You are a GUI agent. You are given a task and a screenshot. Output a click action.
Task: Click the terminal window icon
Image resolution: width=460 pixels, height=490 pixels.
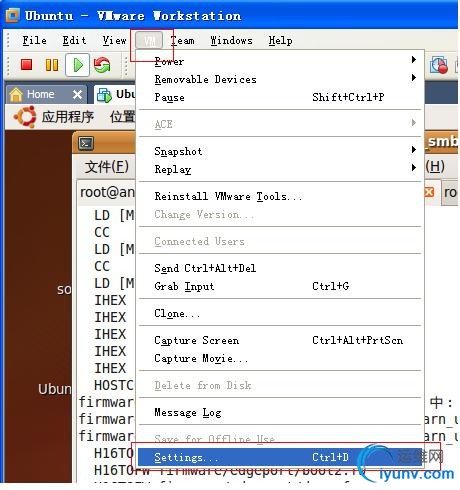click(86, 143)
